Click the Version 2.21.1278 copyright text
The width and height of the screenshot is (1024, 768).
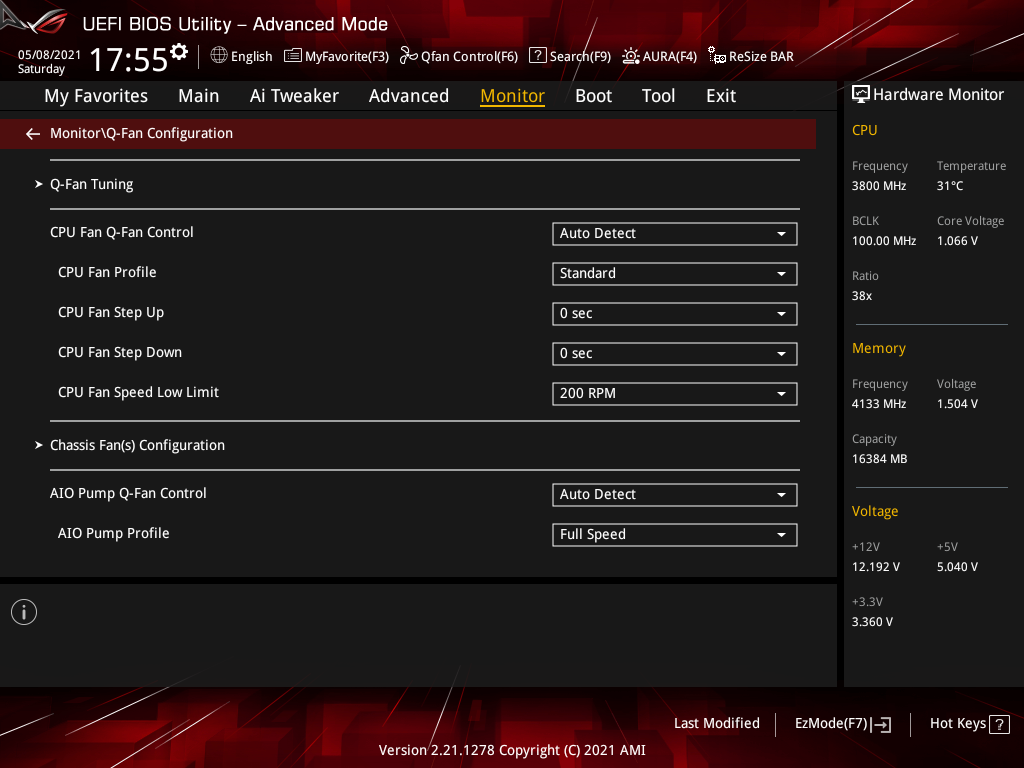click(512, 750)
